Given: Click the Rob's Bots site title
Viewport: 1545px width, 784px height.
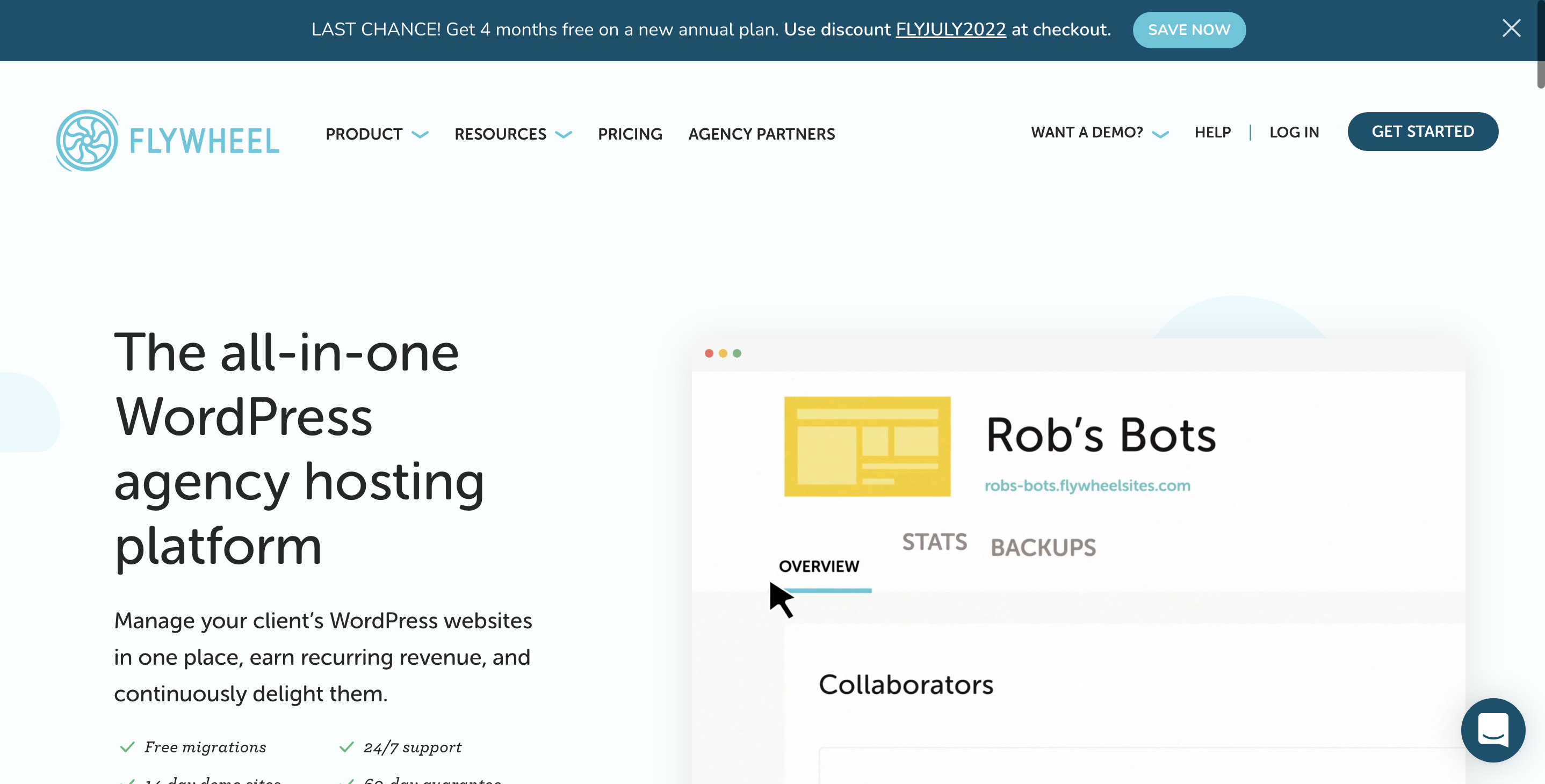Looking at the screenshot, I should (x=1101, y=434).
